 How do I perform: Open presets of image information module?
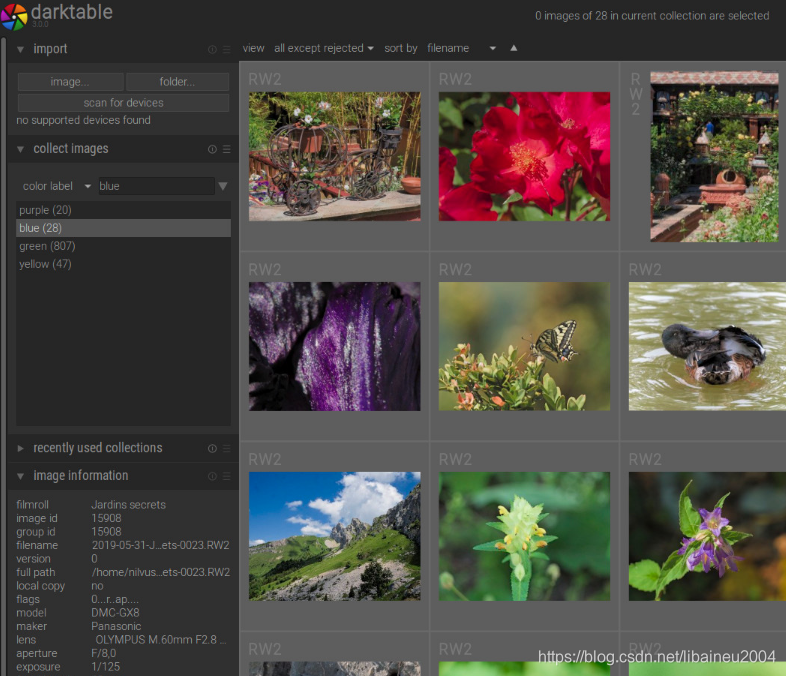pyautogui.click(x=227, y=476)
